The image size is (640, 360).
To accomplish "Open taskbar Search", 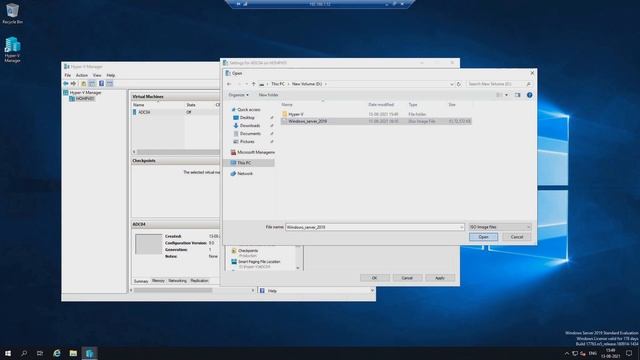I will (x=24, y=353).
